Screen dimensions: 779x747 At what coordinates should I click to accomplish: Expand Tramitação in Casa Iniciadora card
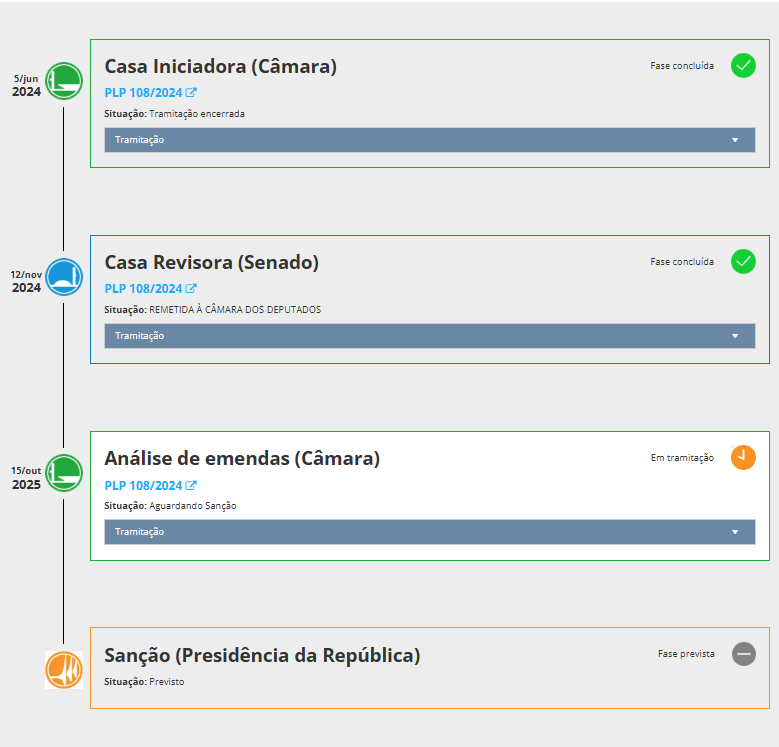click(x=430, y=140)
